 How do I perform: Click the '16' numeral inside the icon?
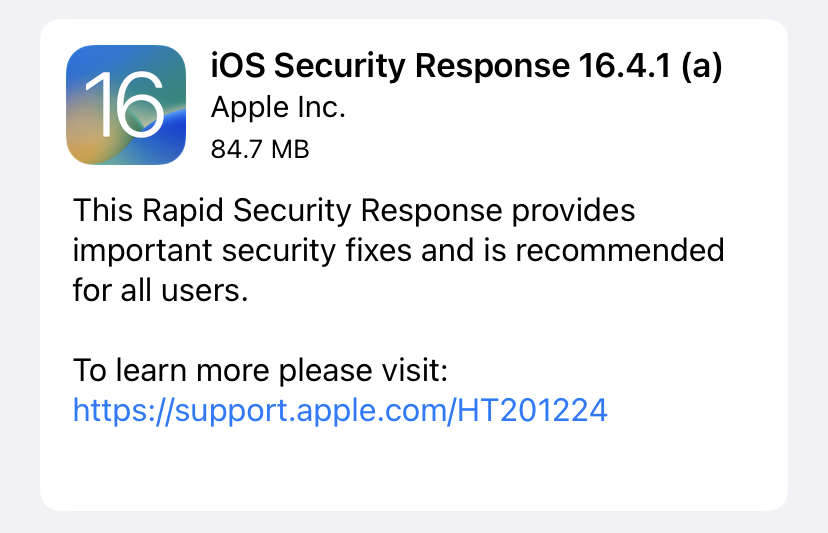[x=126, y=102]
